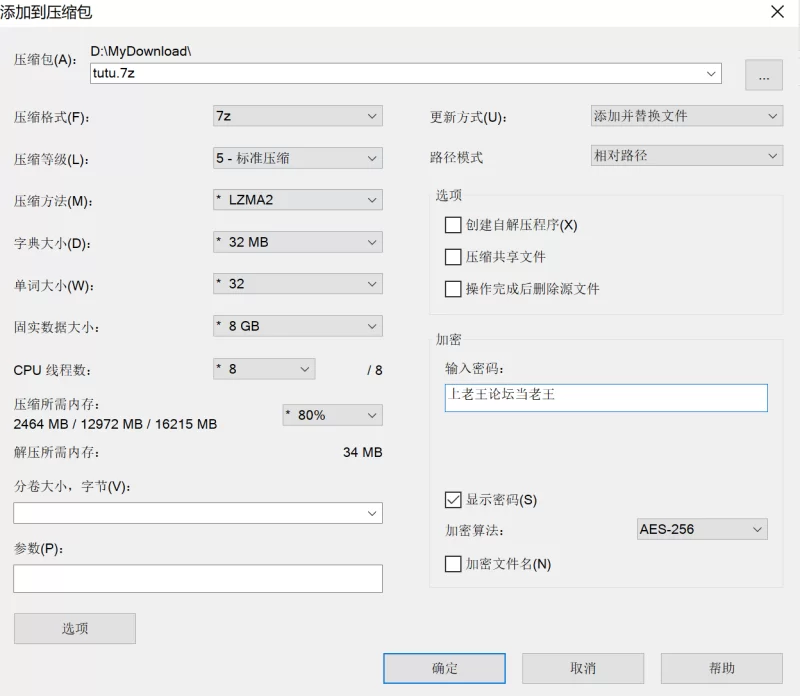The height and width of the screenshot is (696, 800).
Task: Check delete source files after operation
Action: [453, 289]
